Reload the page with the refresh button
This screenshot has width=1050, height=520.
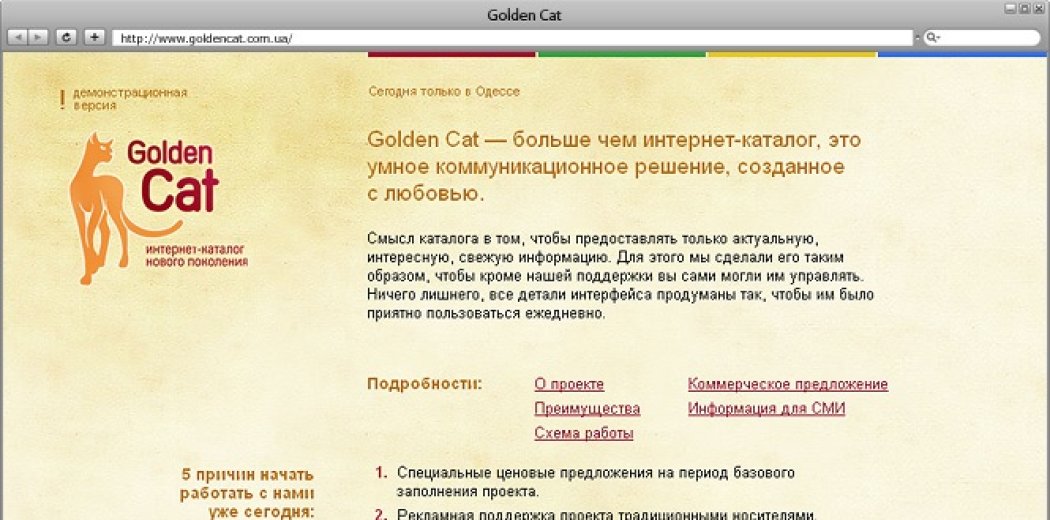[66, 37]
